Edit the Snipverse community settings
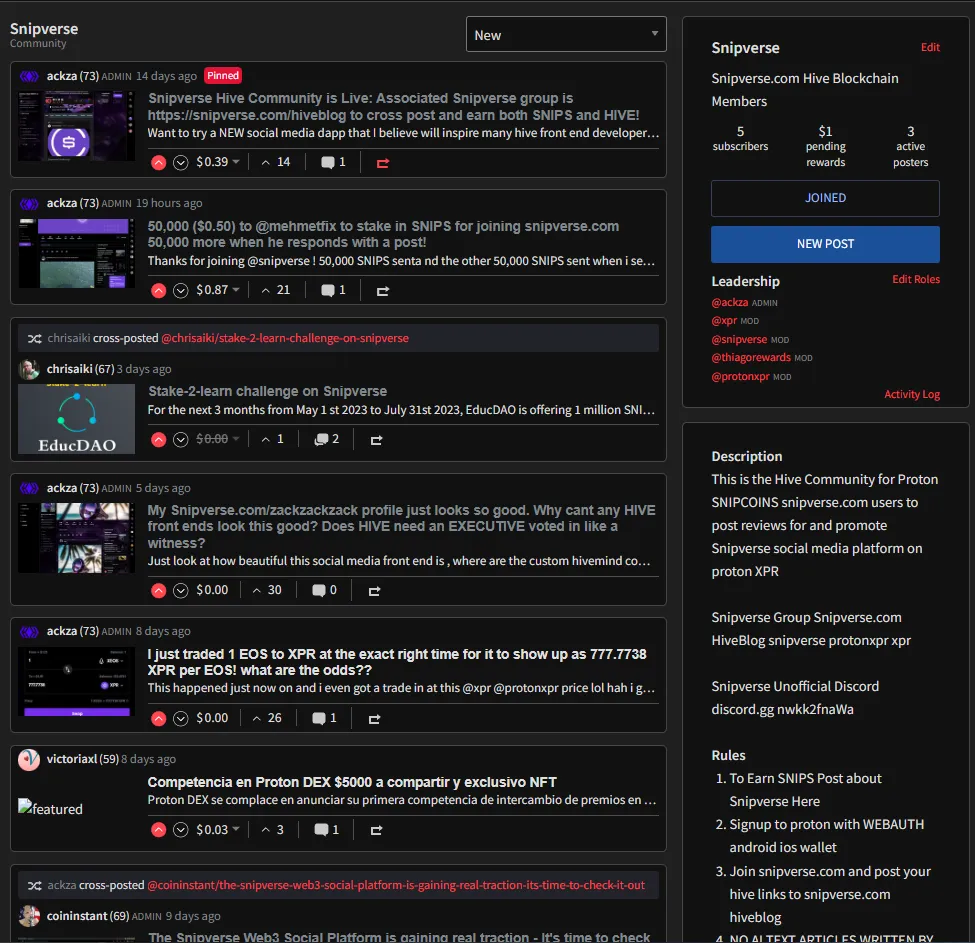 coord(930,47)
